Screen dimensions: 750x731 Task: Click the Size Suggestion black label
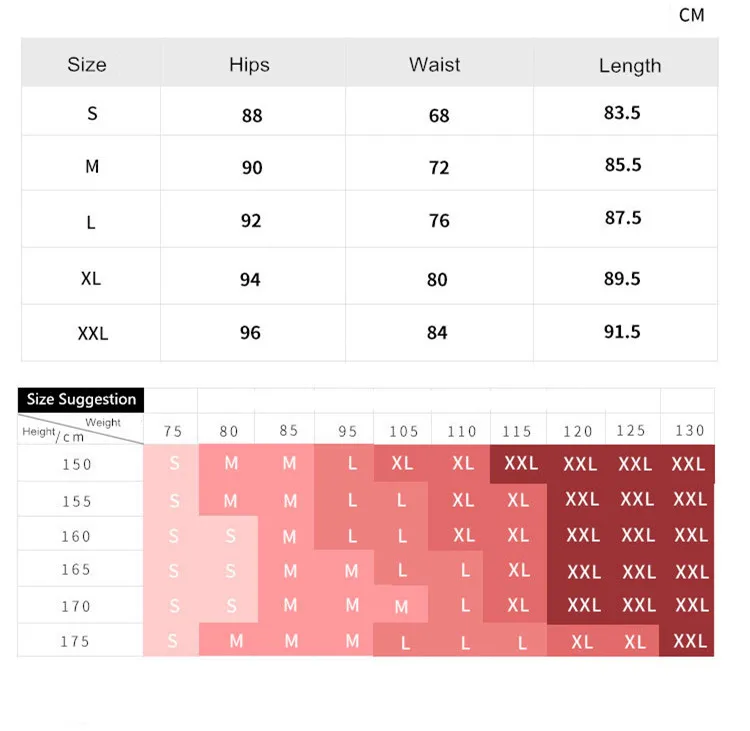(x=81, y=400)
